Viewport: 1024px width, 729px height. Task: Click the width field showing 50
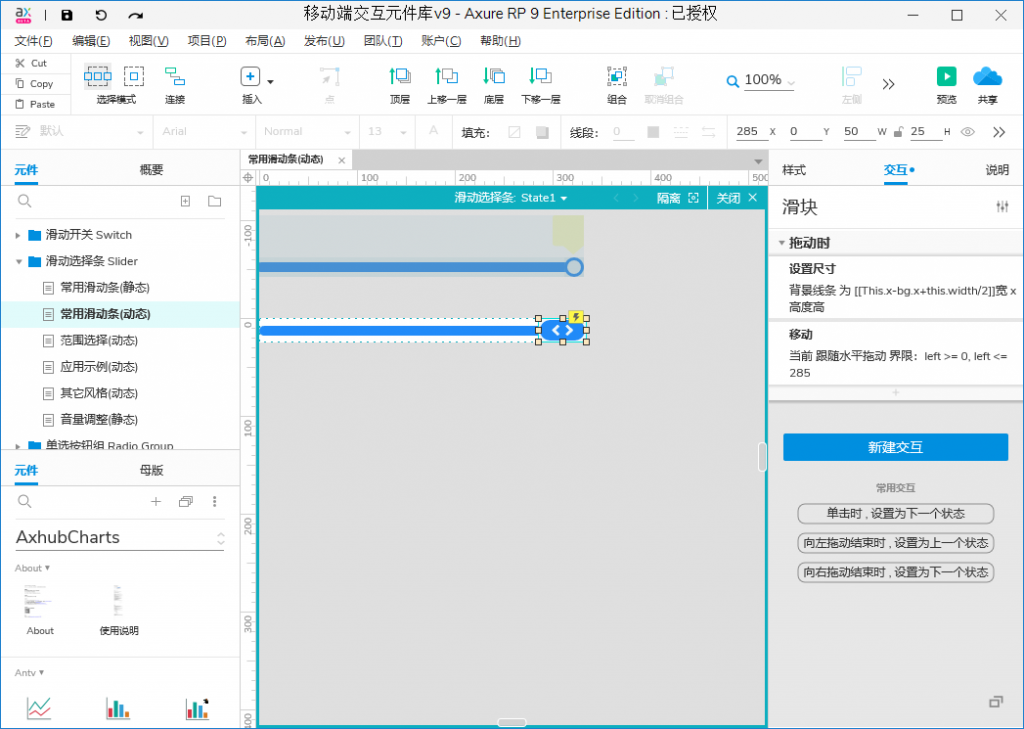(x=858, y=131)
